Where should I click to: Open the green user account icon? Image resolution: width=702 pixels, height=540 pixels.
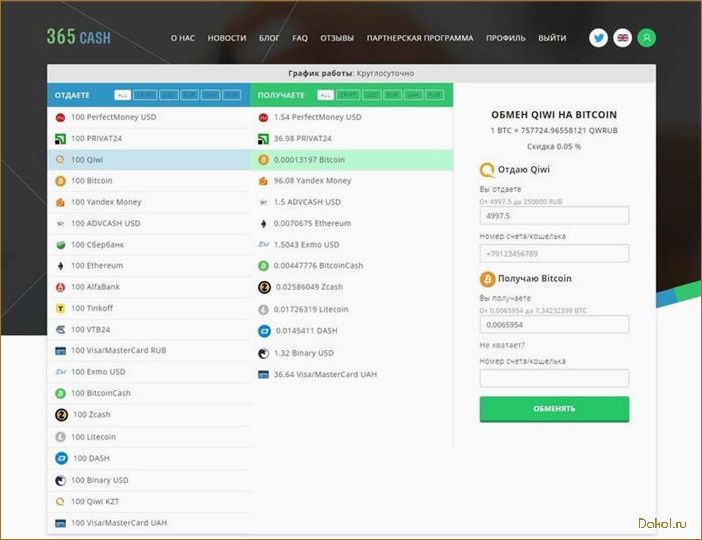pos(646,38)
